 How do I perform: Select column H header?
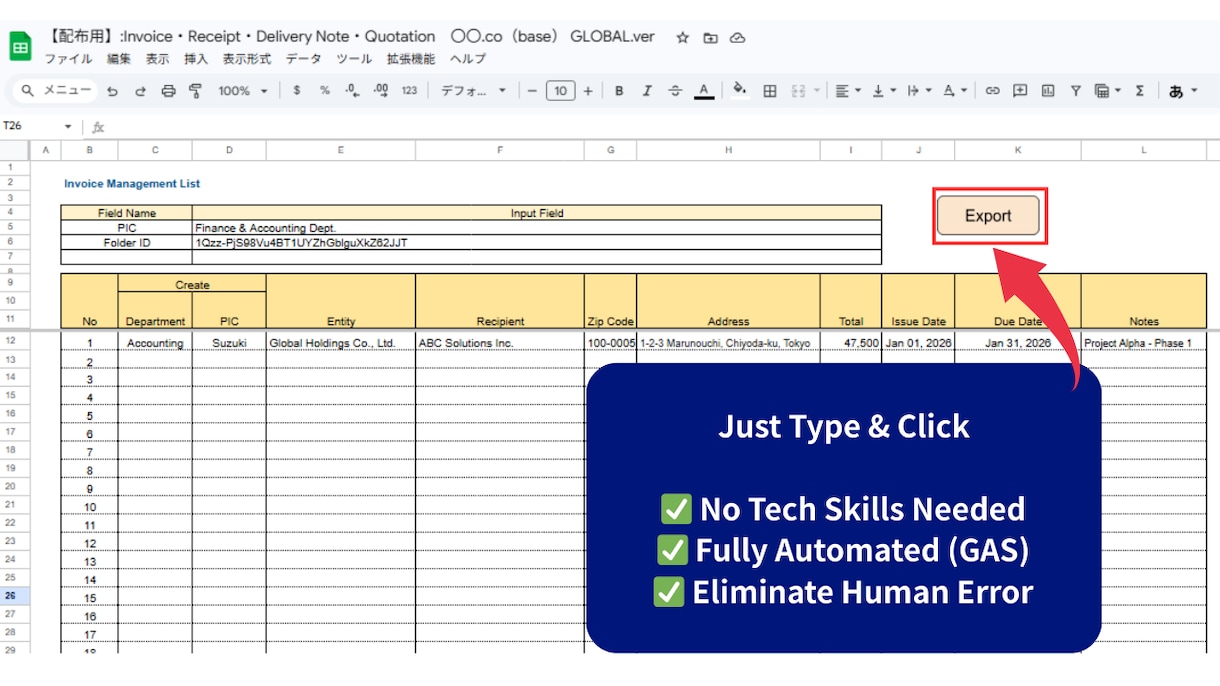[728, 150]
